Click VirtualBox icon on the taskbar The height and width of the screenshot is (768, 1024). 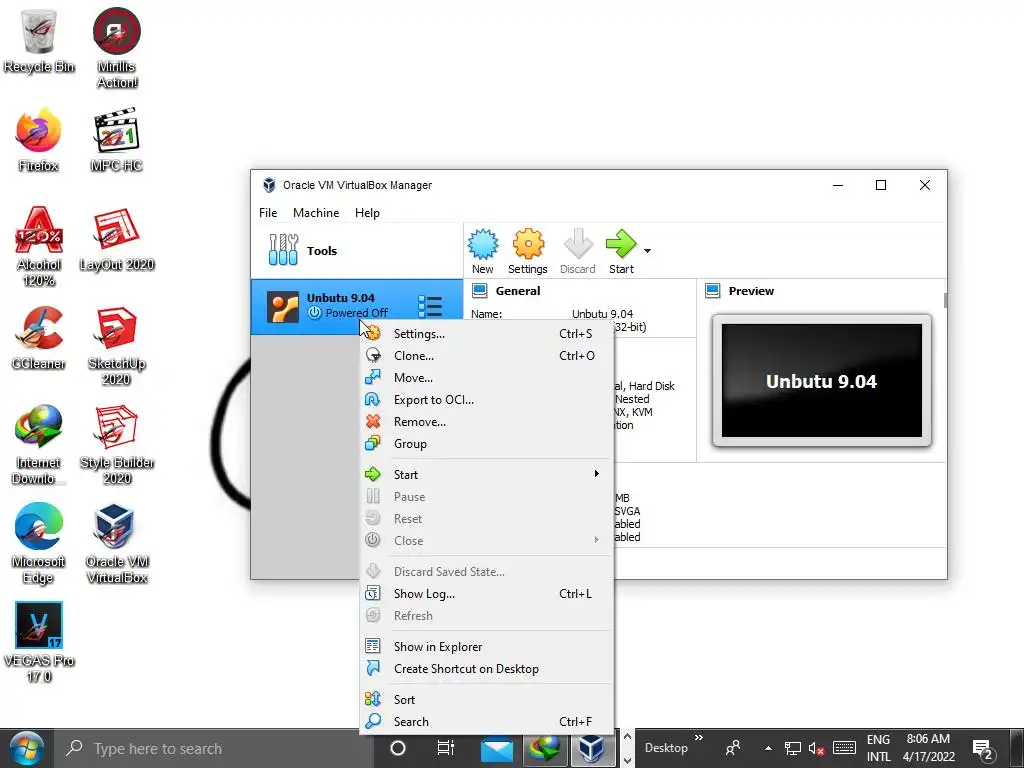click(592, 749)
